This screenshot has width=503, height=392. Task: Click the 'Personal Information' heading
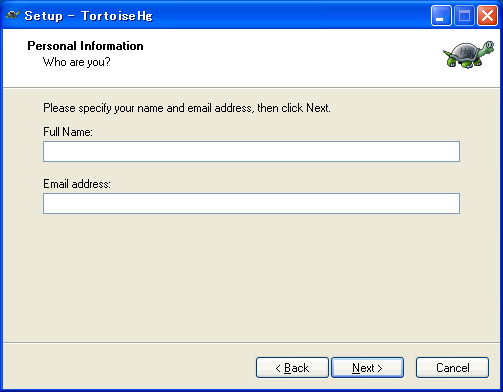[85, 46]
